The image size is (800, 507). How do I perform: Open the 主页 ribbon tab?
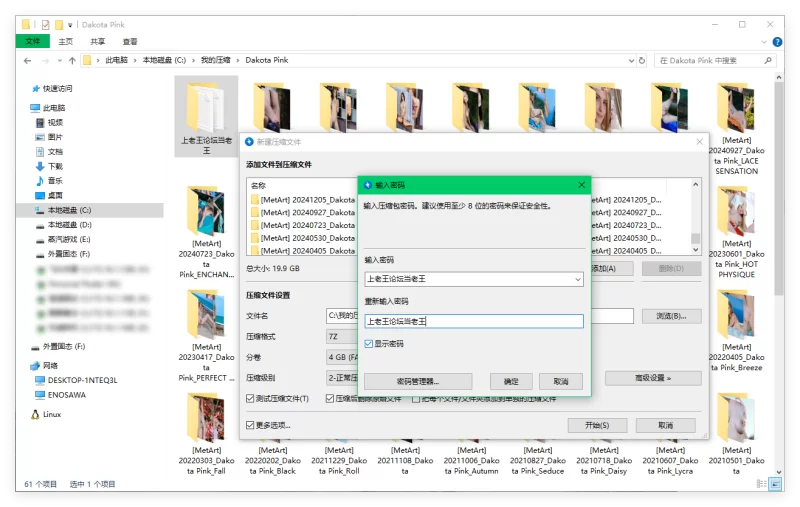click(x=65, y=42)
